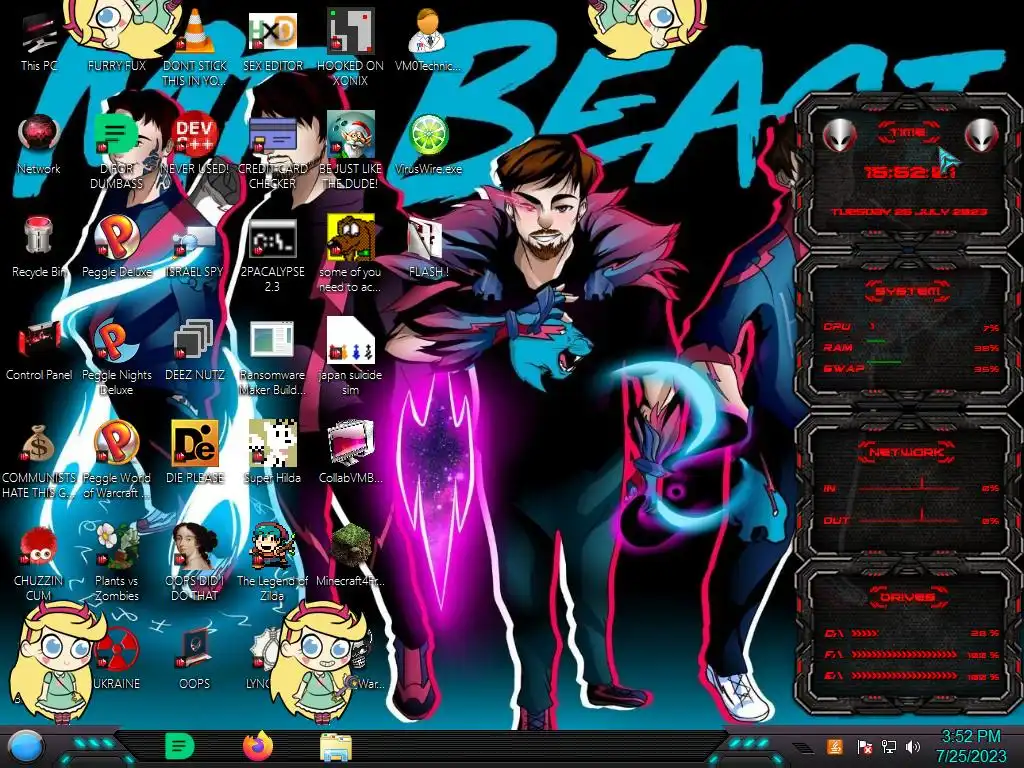Open the FLASH ! shortcut
This screenshot has width=1024, height=768.
[428, 248]
